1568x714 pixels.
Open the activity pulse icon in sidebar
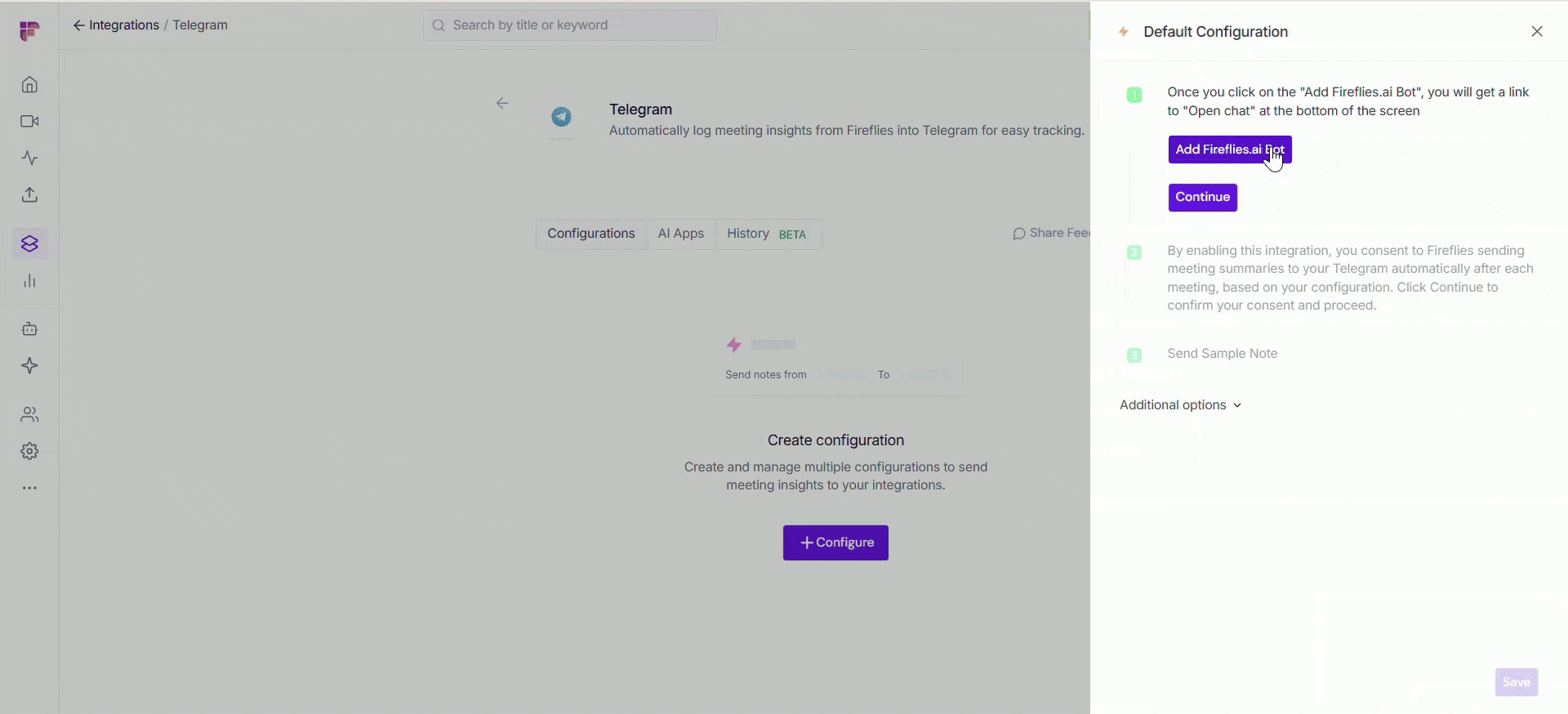(29, 158)
